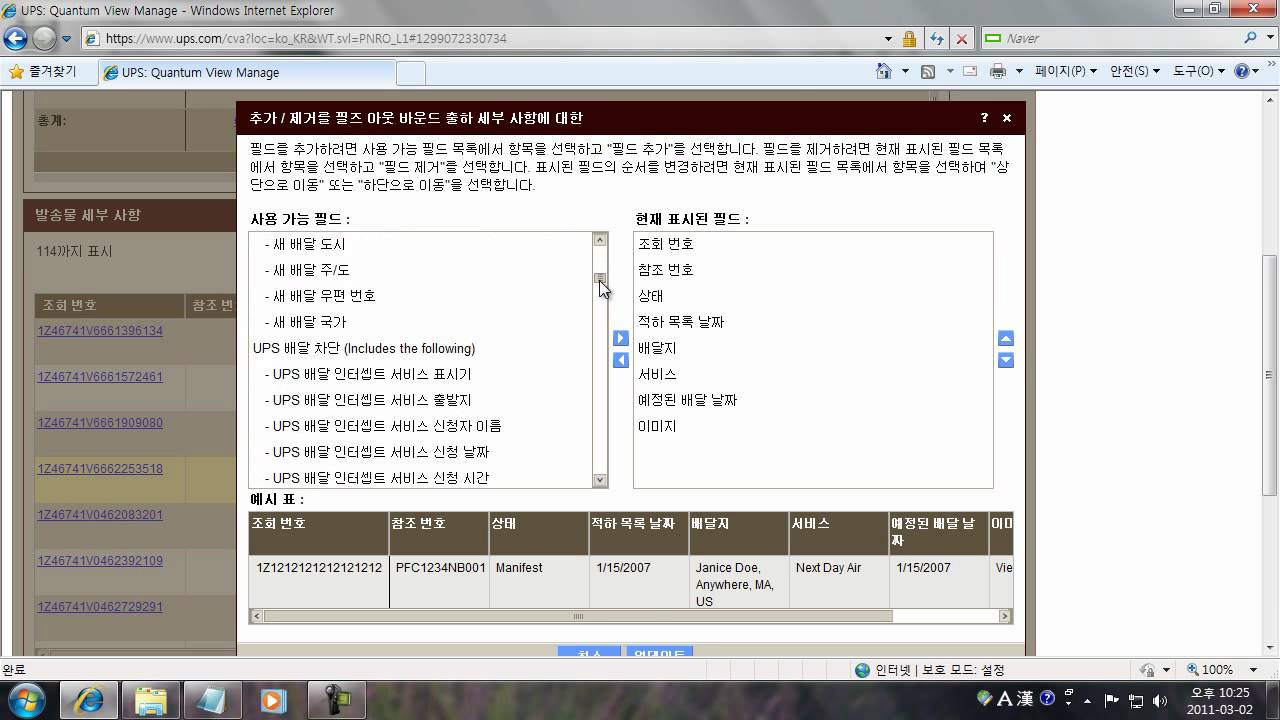This screenshot has width=1280, height=720.
Task: Open tracking link 1Z46741V0462083201
Action: point(100,515)
